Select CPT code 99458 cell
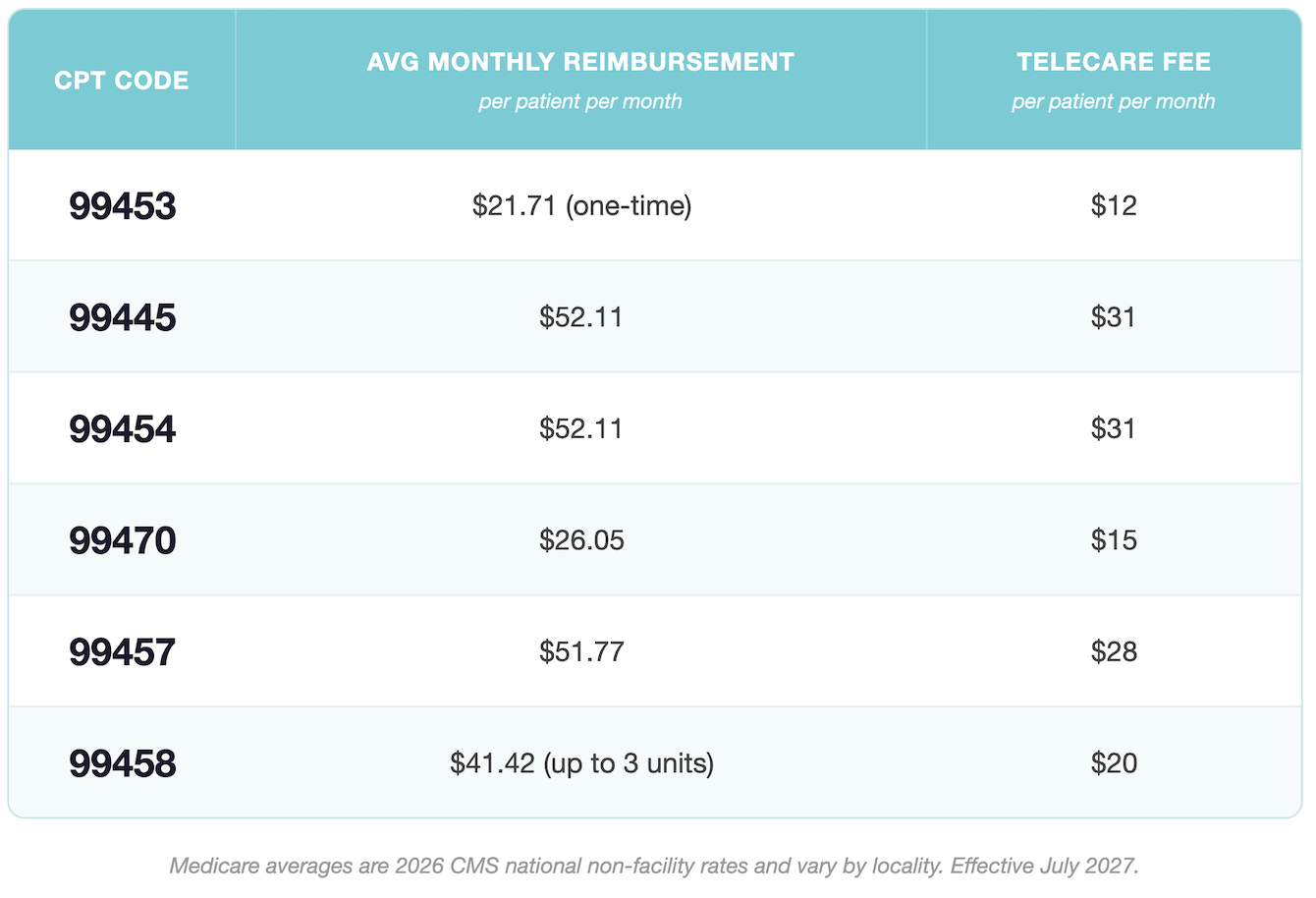 (x=123, y=763)
